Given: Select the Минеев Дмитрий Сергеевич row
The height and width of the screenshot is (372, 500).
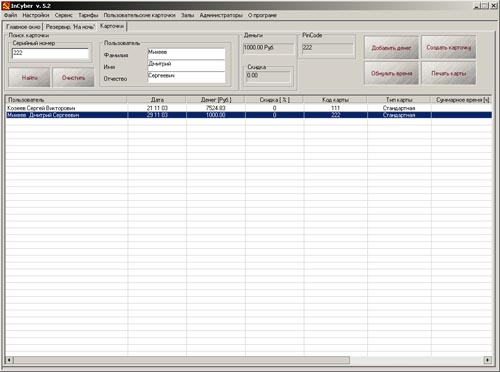Looking at the screenshot, I should [x=249, y=115].
